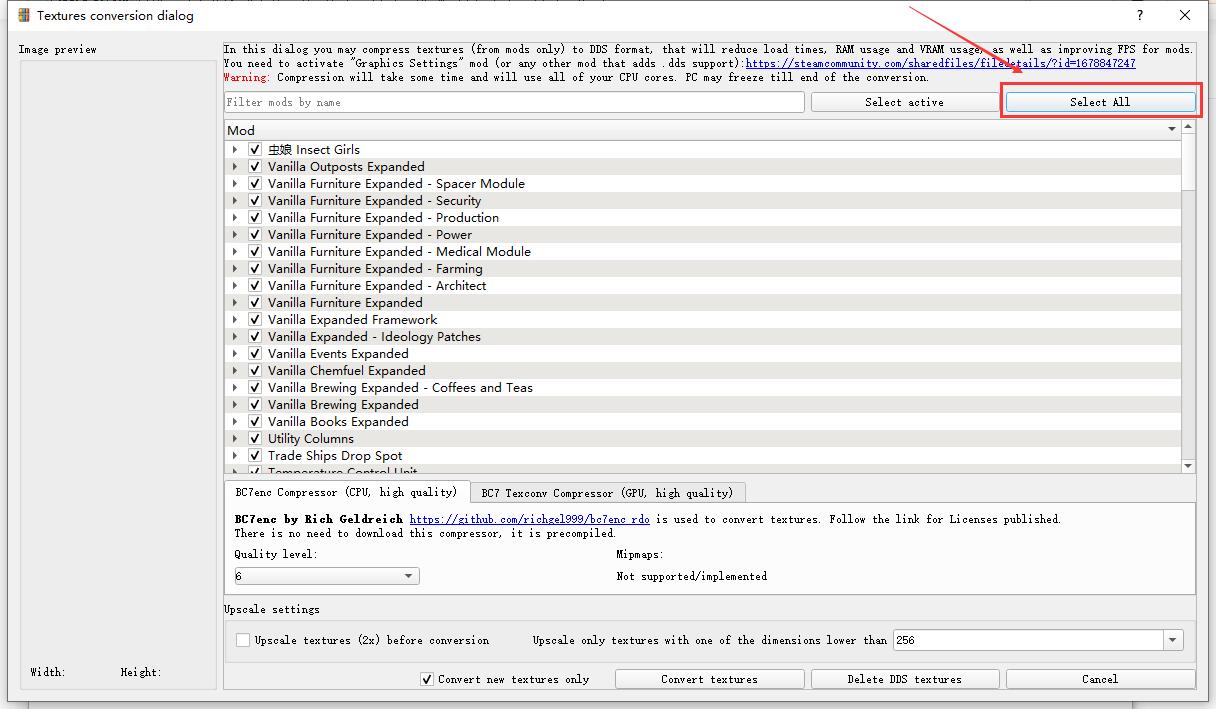Select the Vanilla Furniture Expanded - Farming row
The image size is (1216, 709).
(703, 269)
